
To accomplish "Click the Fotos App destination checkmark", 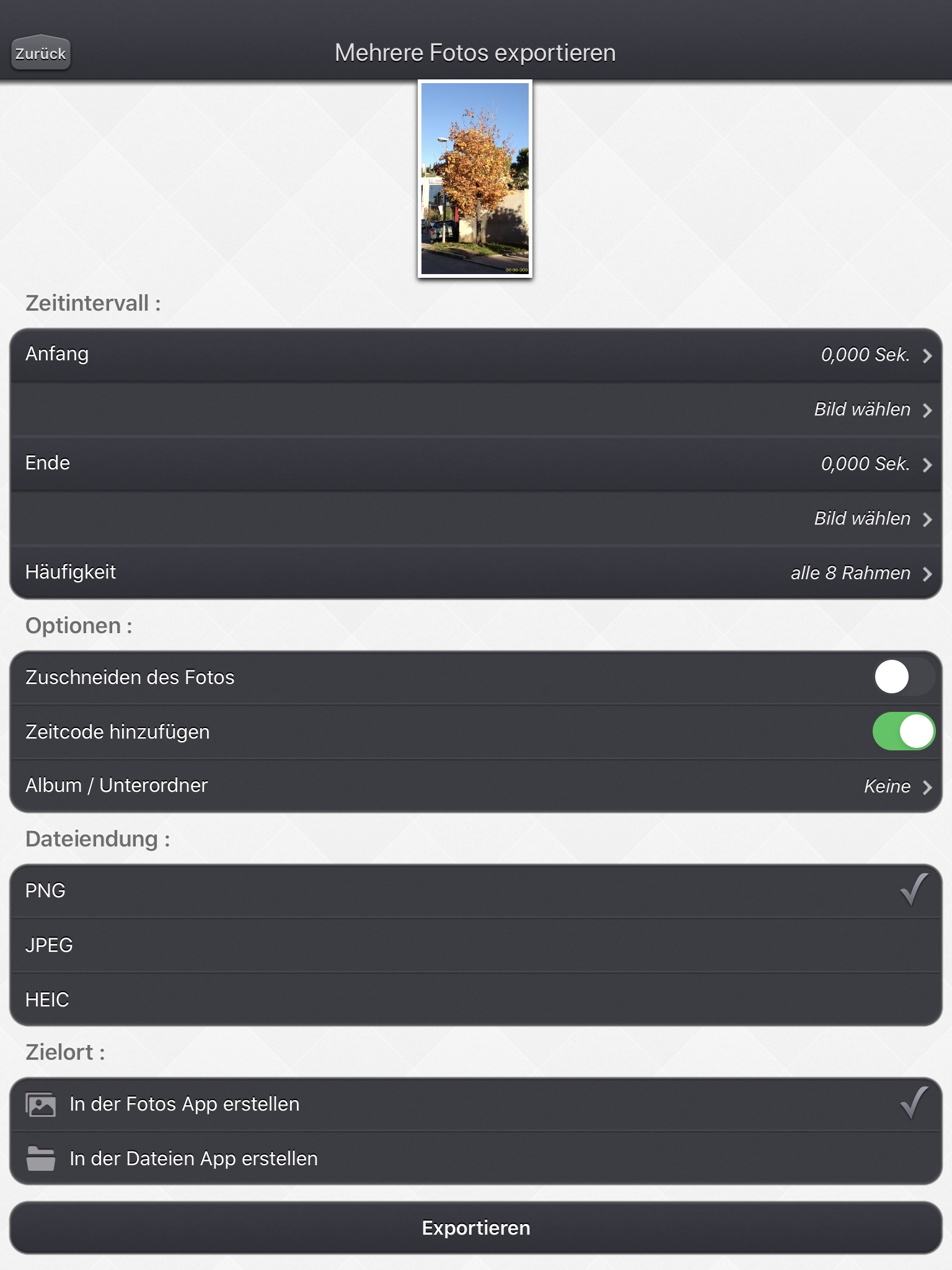I will pos(914,1103).
